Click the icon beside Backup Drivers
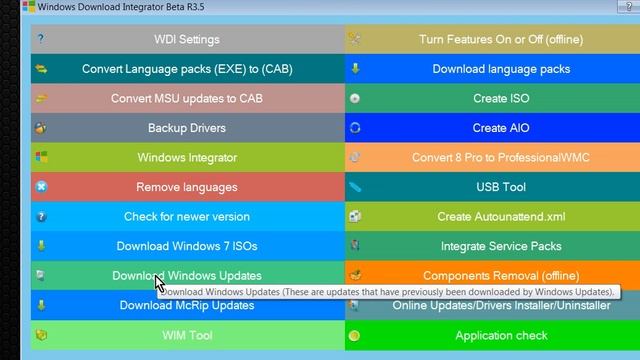 pos(41,128)
